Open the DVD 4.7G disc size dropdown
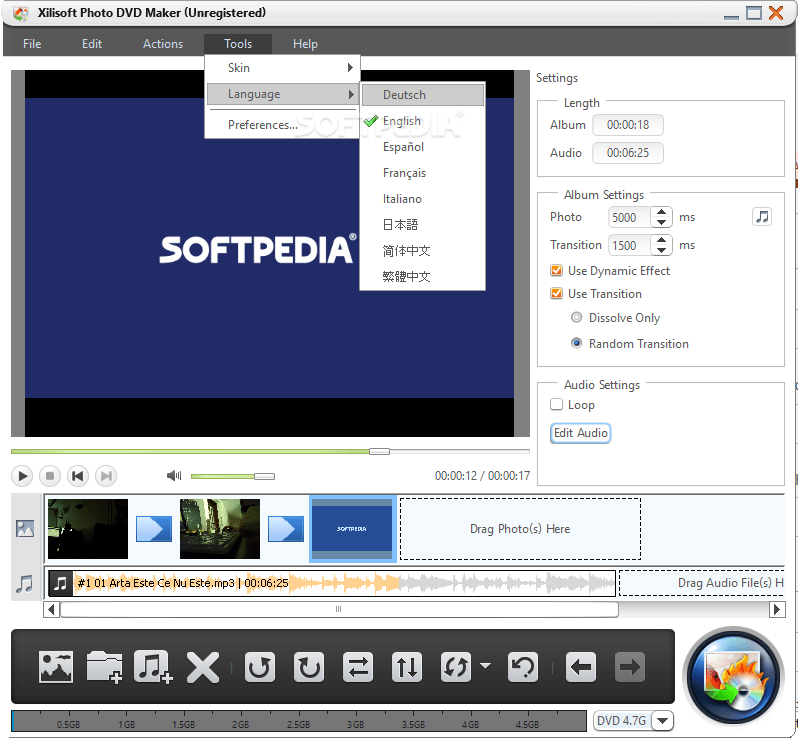 (662, 721)
